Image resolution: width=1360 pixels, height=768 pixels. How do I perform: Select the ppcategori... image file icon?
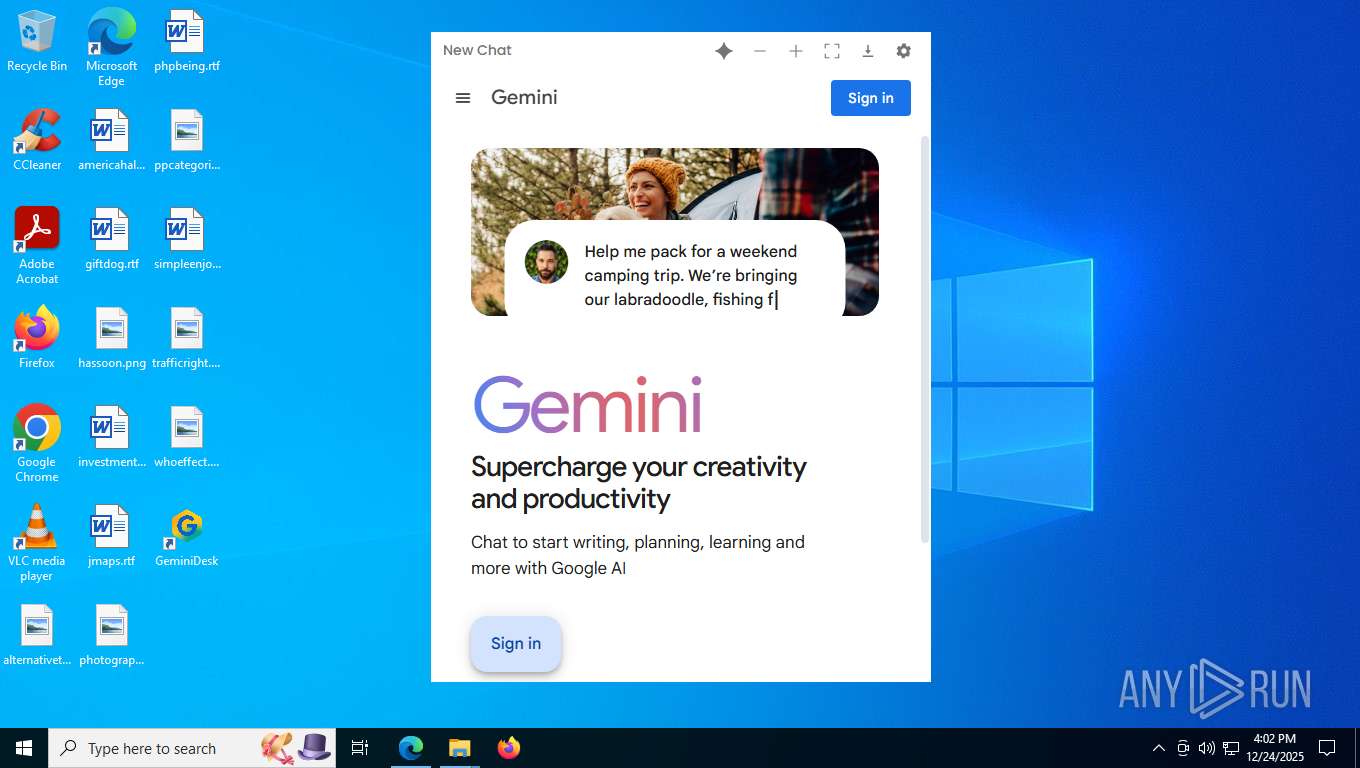[187, 140]
